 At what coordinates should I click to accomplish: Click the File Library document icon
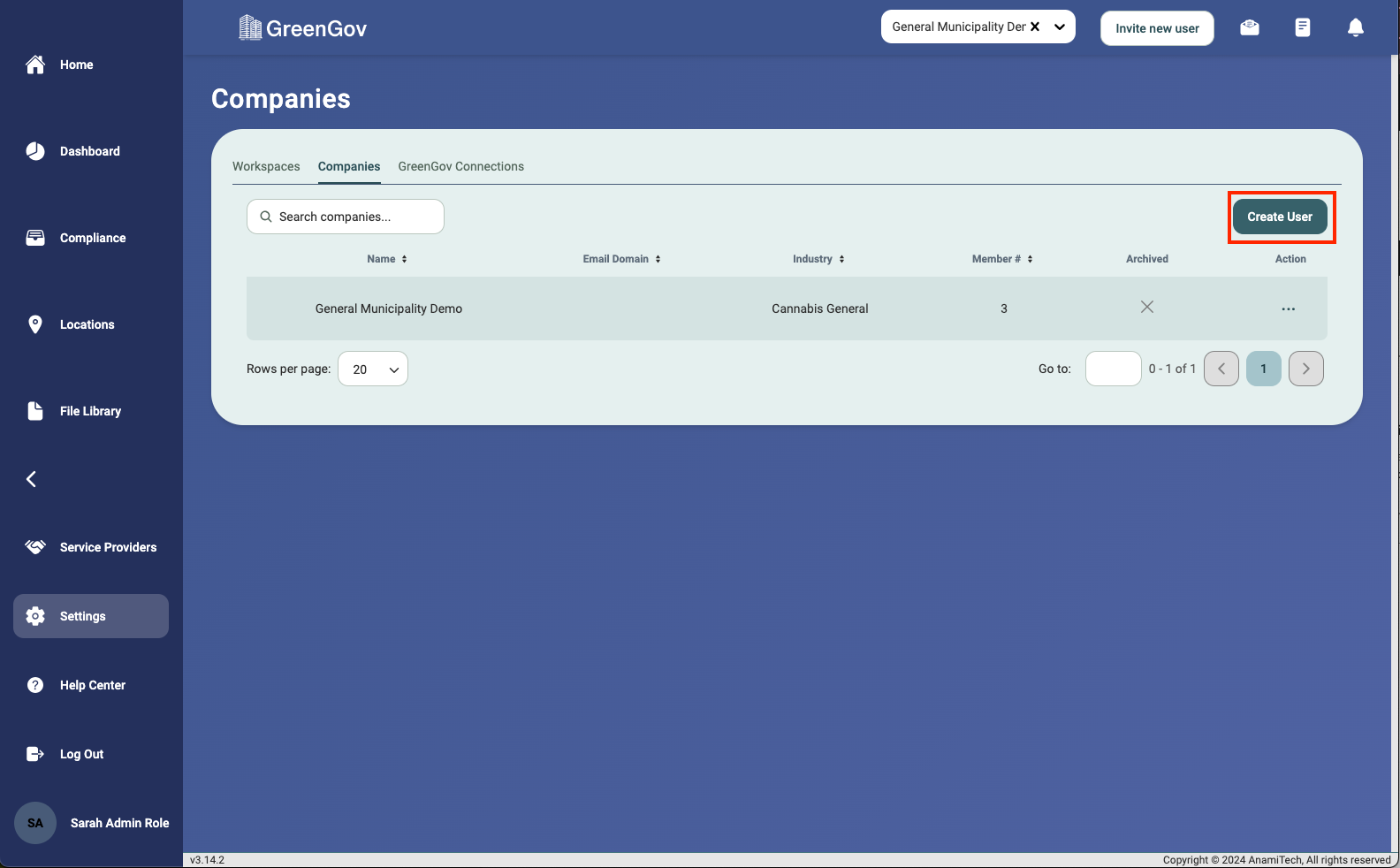(x=35, y=411)
